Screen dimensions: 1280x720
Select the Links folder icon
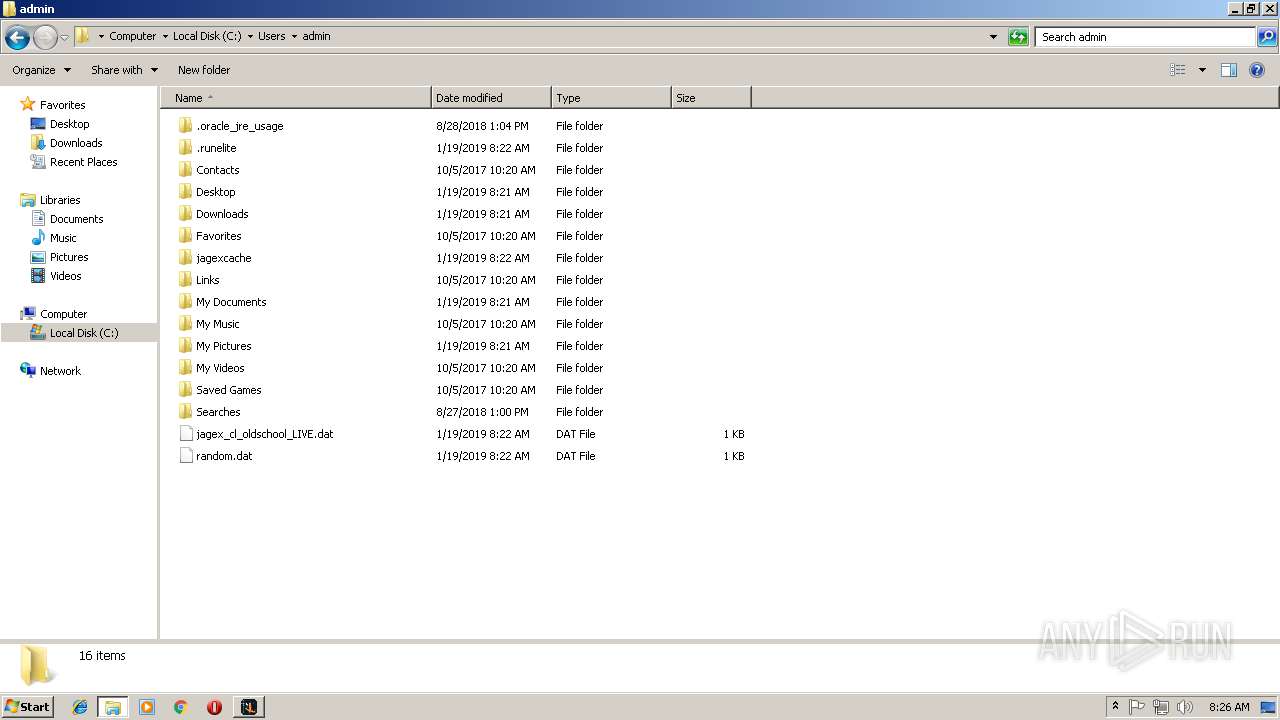(185, 280)
